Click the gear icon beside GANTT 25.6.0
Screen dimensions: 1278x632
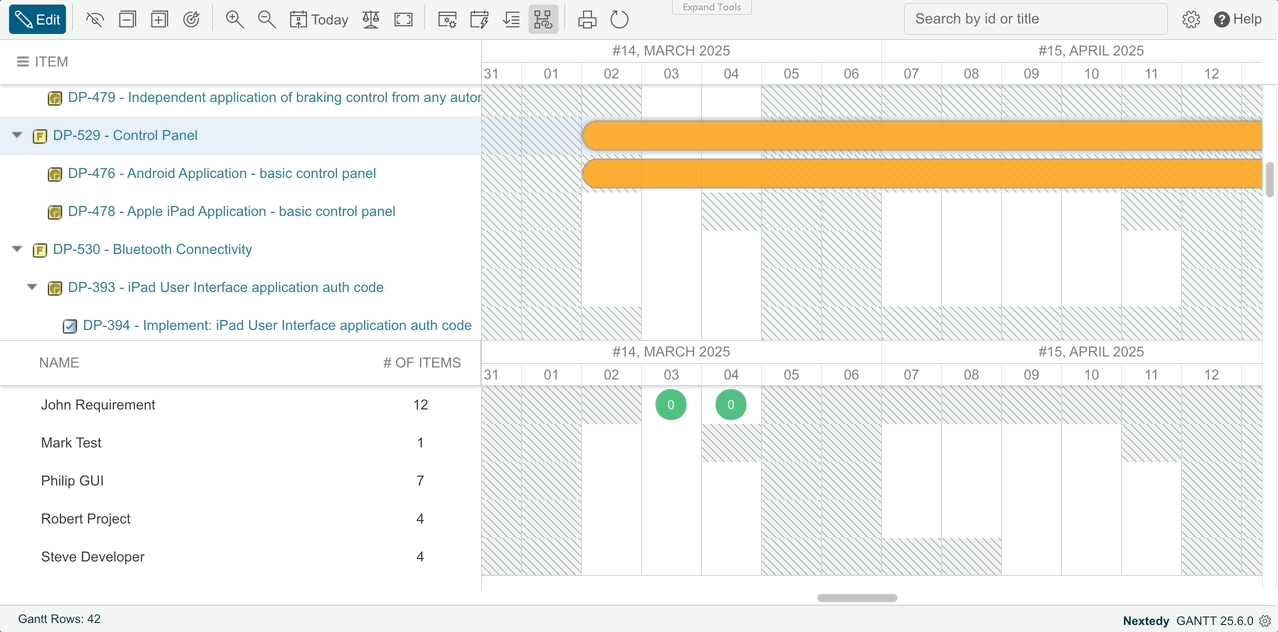coord(1265,621)
